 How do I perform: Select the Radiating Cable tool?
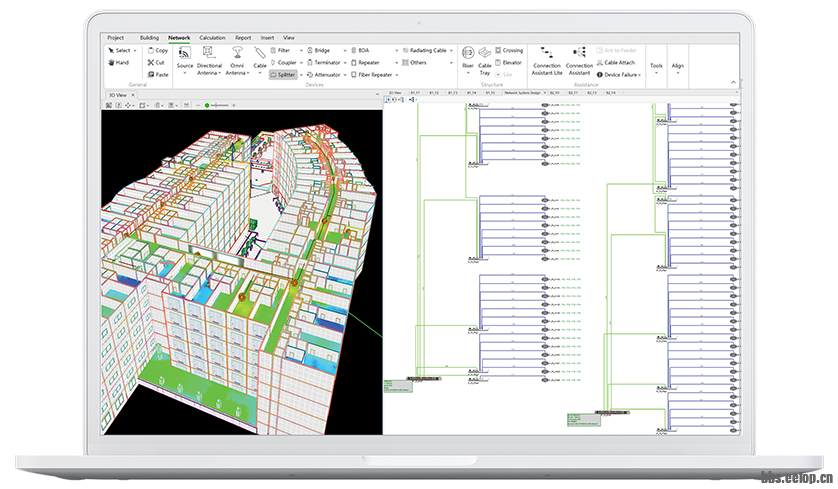[425, 50]
